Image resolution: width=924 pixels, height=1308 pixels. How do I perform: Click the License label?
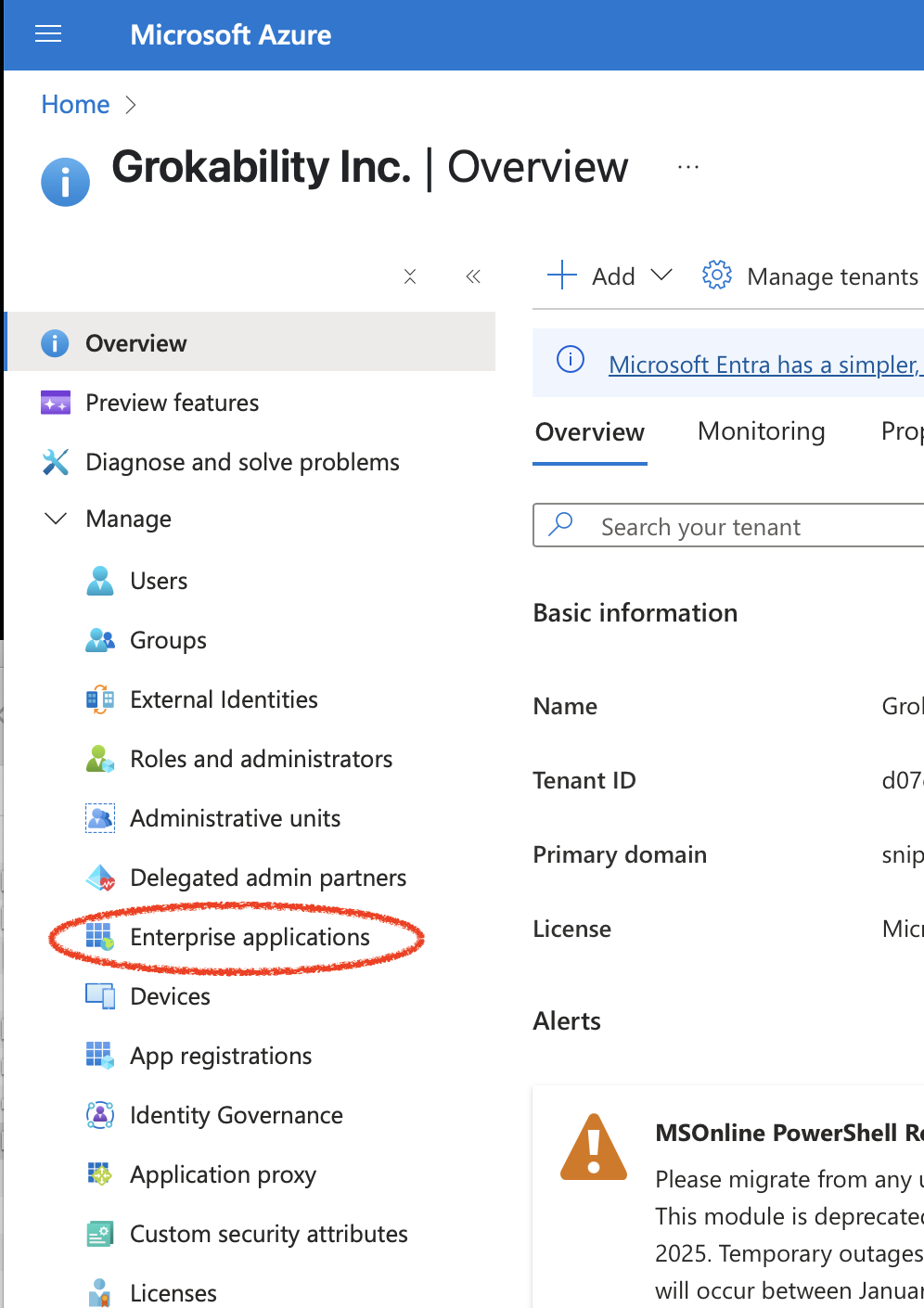tap(572, 929)
